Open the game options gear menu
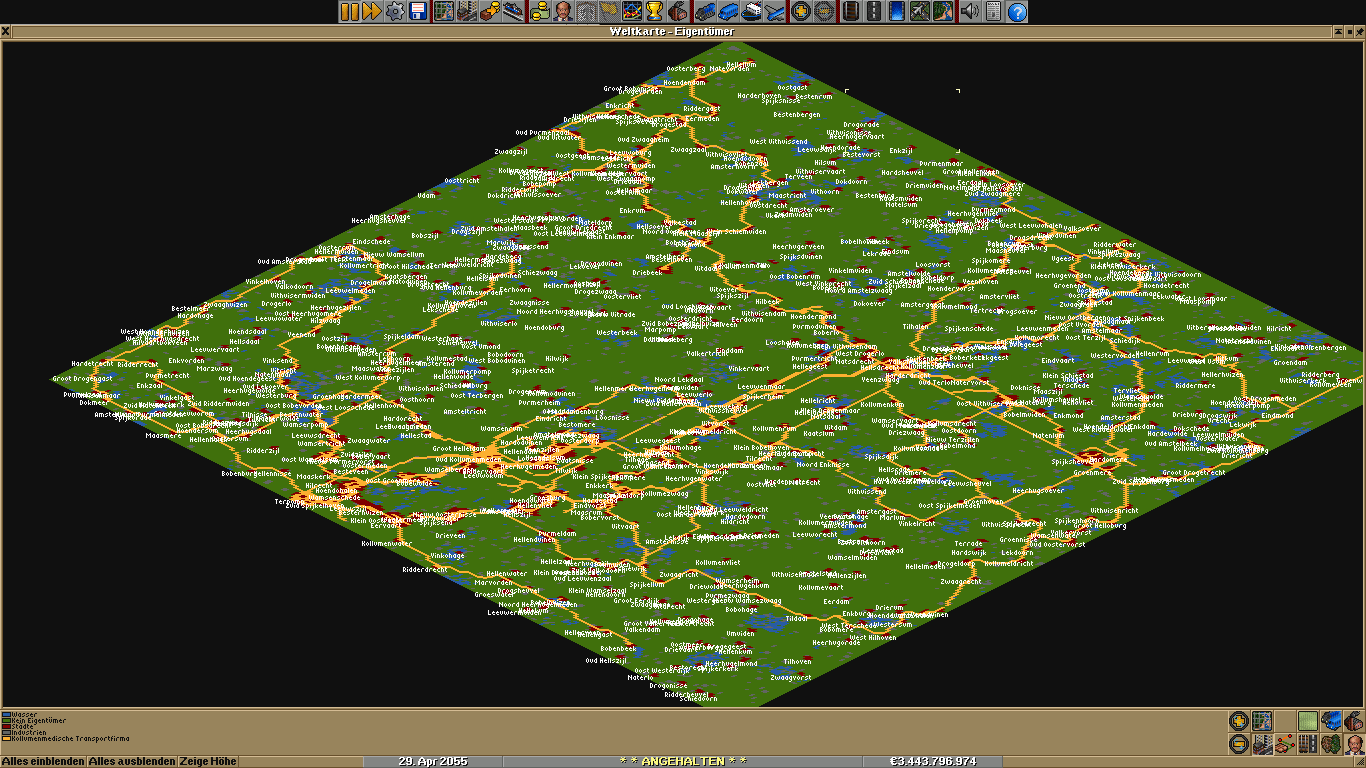 395,12
